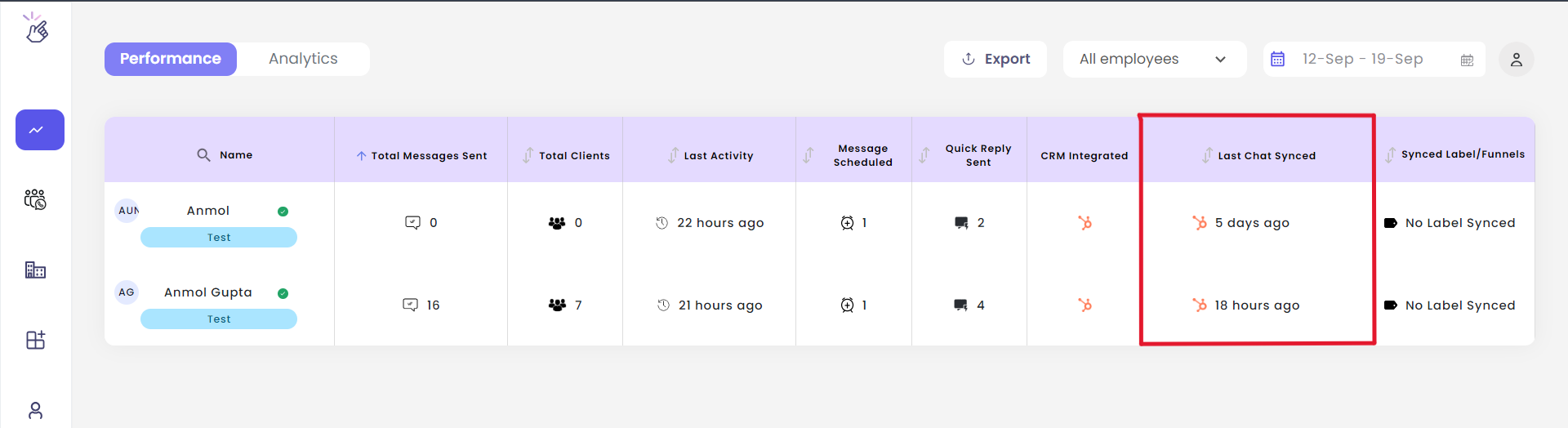Viewport: 1568px width, 428px height.
Task: Click the CRM Integrated column header
Action: [1084, 155]
